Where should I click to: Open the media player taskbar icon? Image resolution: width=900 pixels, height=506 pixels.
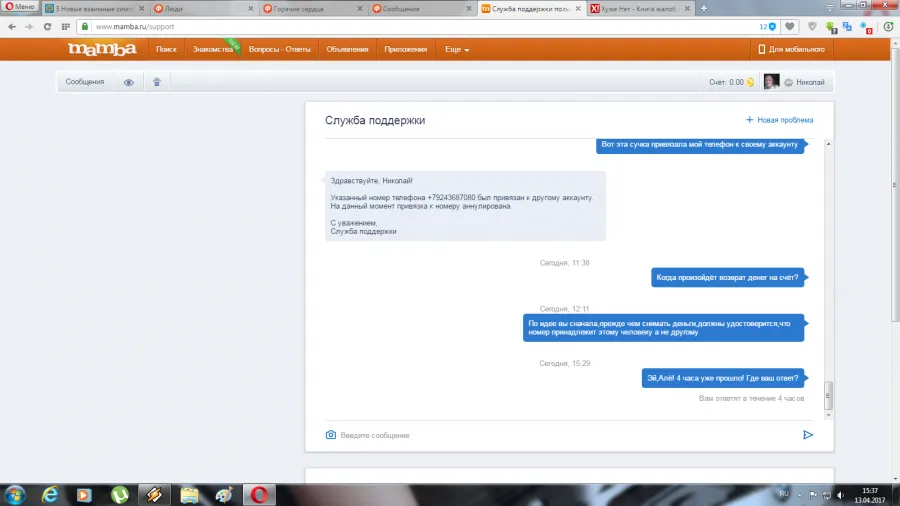84,495
